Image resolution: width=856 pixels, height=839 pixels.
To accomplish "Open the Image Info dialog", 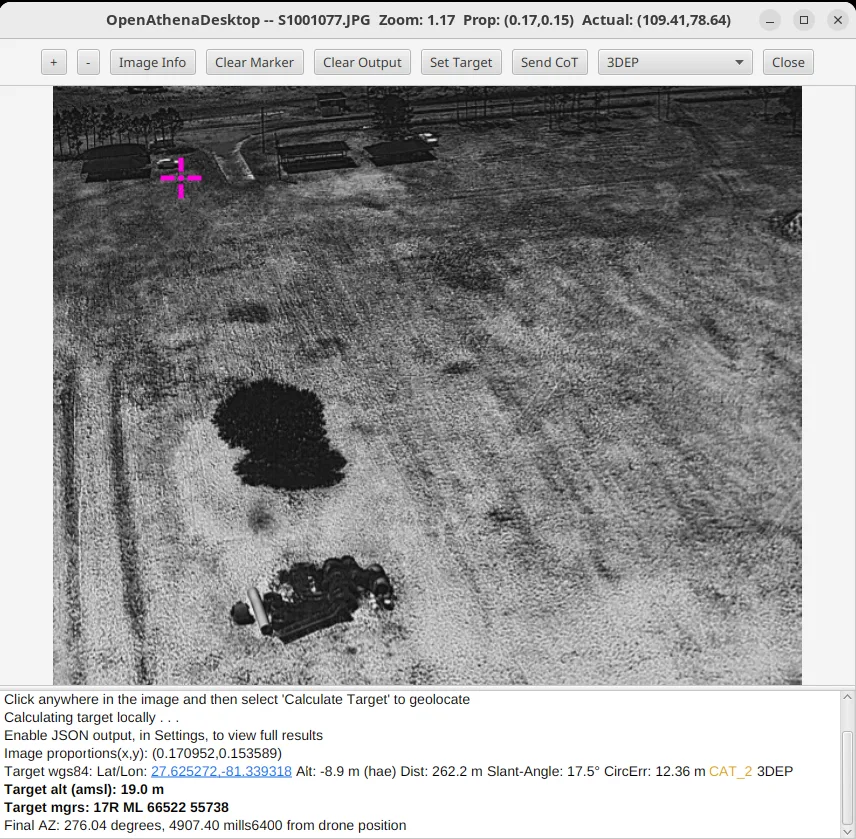I will tap(152, 62).
